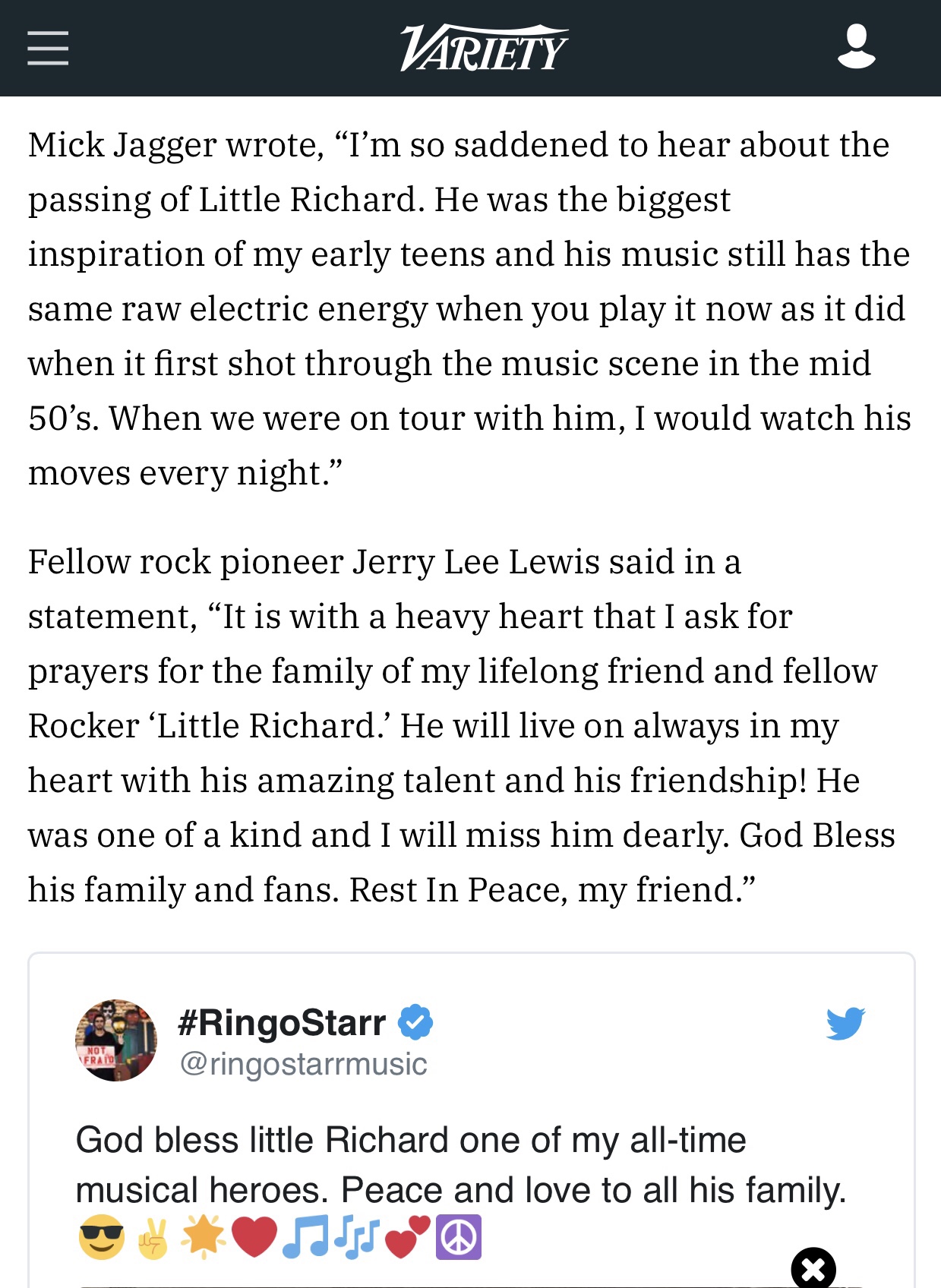Tap the tweet text about Little Richard
This screenshot has height=1288, width=941.
(460, 1165)
